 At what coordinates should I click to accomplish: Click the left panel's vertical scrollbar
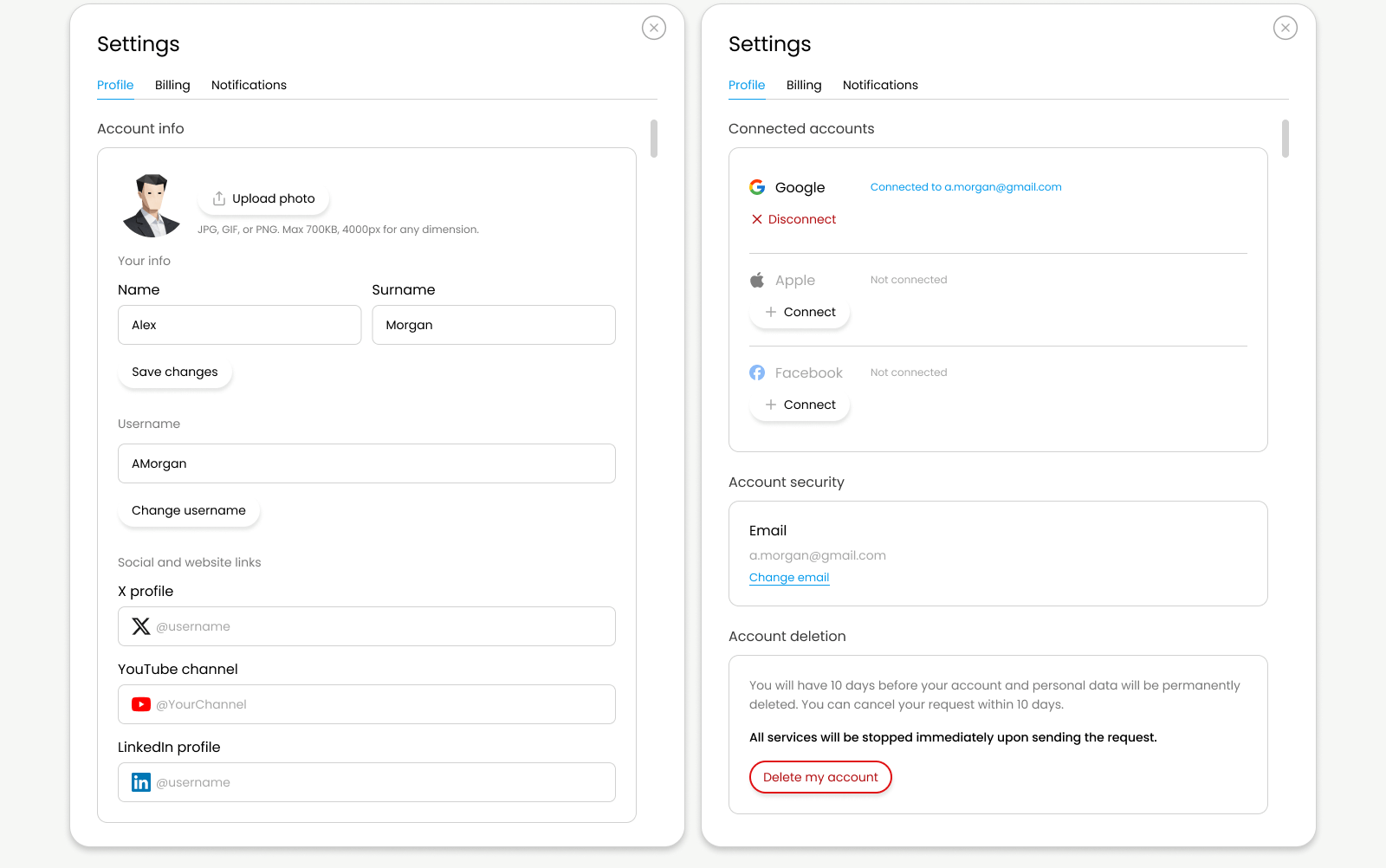click(x=654, y=139)
